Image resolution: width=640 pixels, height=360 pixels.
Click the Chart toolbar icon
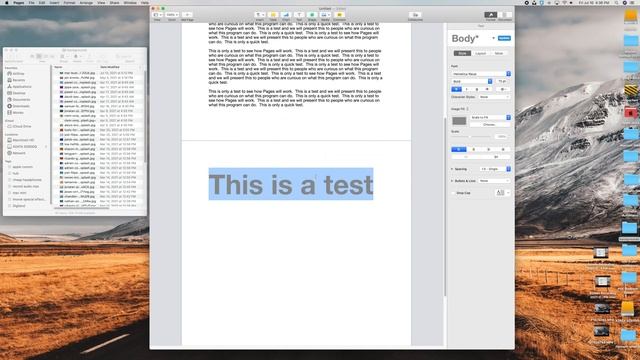pyautogui.click(x=286, y=15)
